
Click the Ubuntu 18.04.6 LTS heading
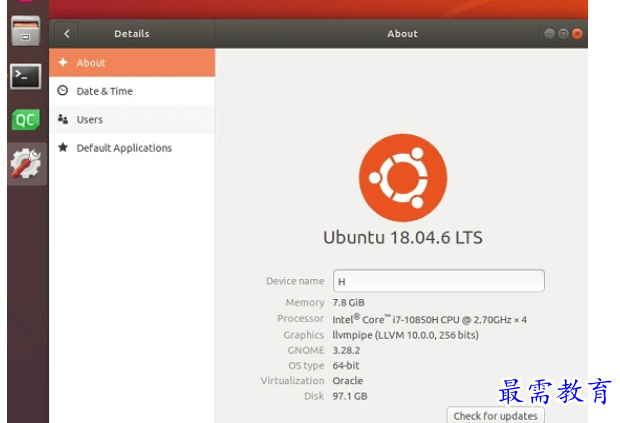coord(403,238)
